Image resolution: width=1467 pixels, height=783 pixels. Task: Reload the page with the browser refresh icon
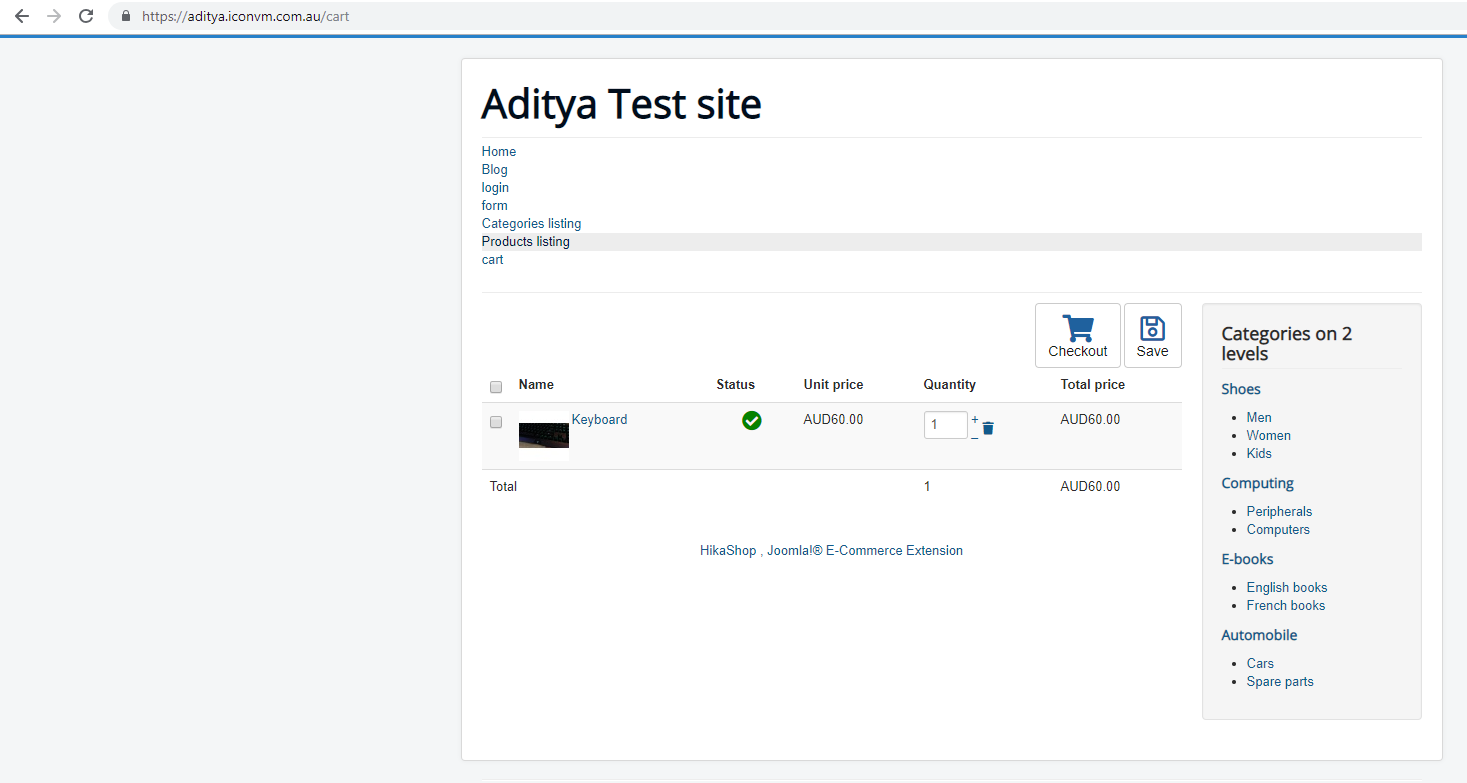pos(86,16)
